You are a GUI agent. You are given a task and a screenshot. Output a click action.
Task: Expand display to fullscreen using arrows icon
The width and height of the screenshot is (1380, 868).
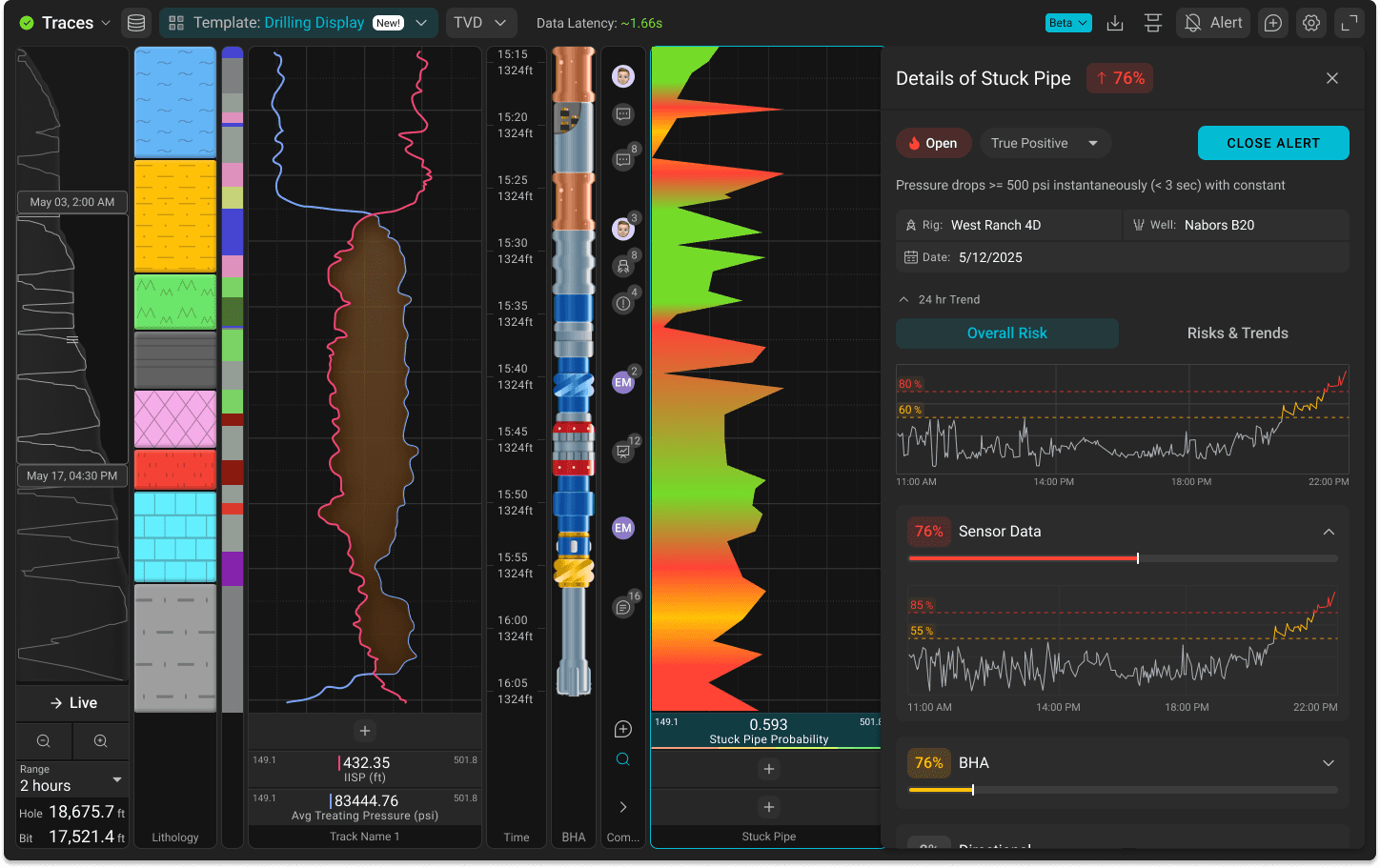[x=1350, y=23]
